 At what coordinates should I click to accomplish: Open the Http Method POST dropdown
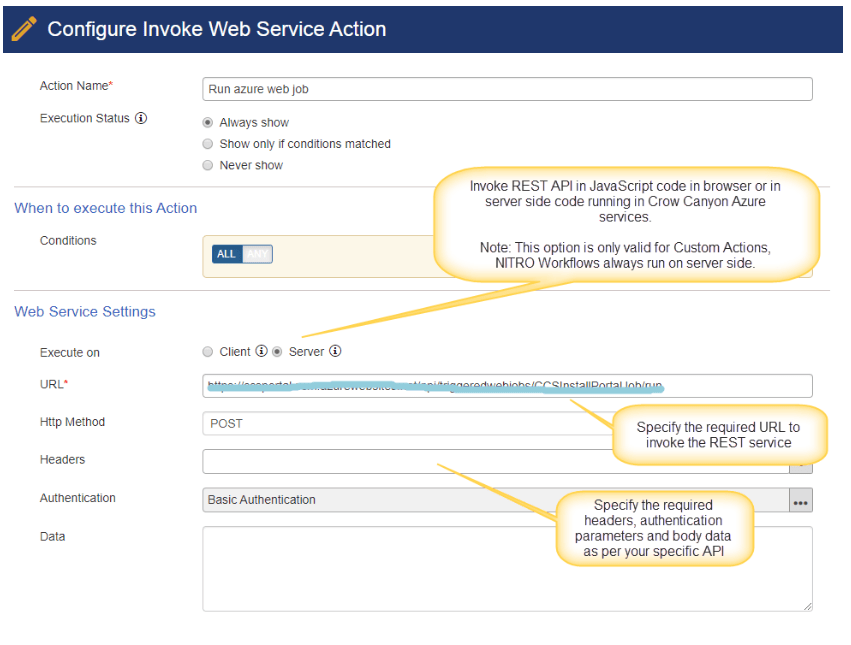[x=400, y=424]
